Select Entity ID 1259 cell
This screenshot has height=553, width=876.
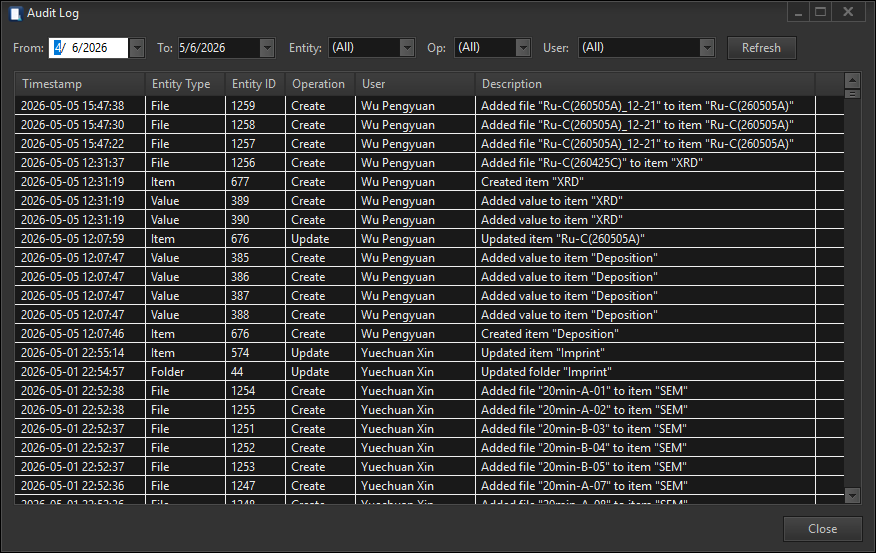point(255,106)
